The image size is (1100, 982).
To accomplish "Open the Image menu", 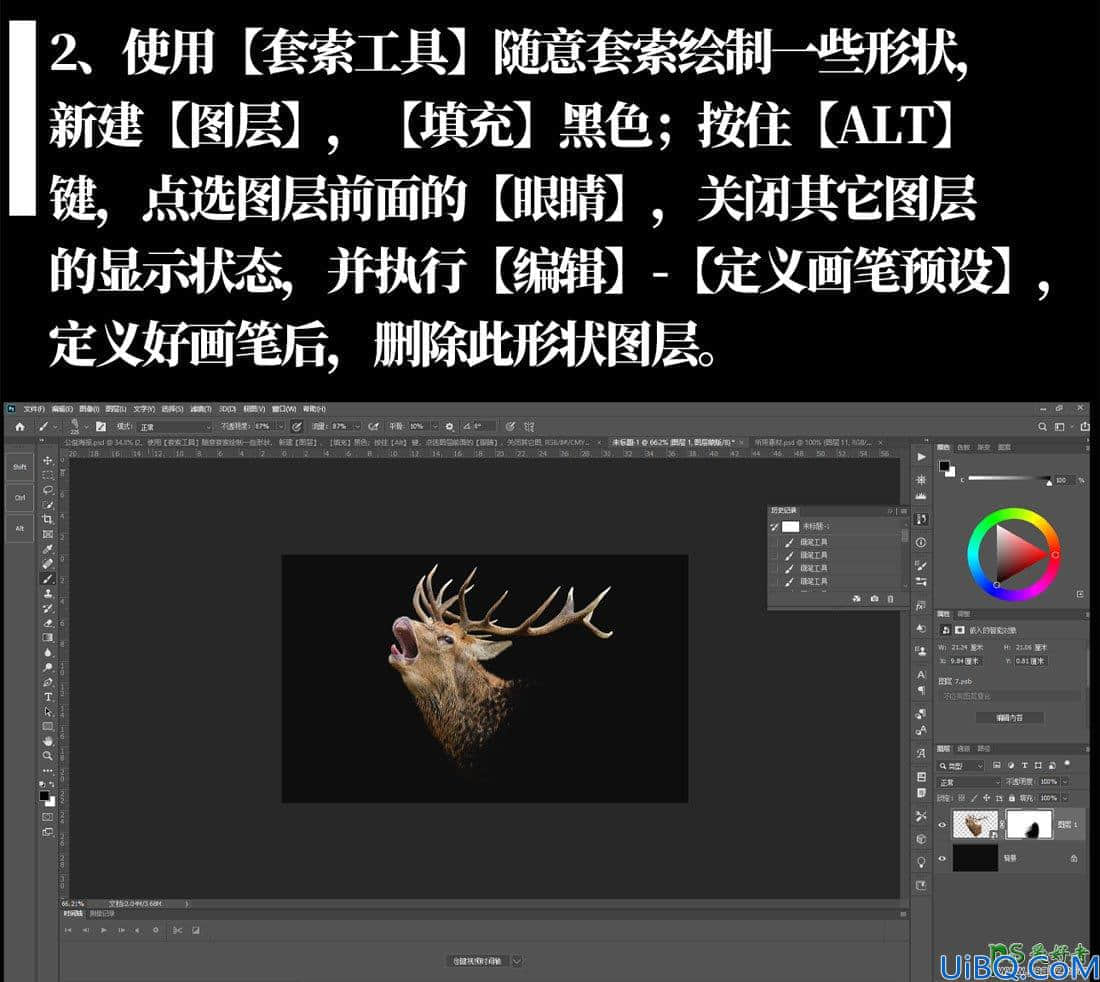I will 88,408.
